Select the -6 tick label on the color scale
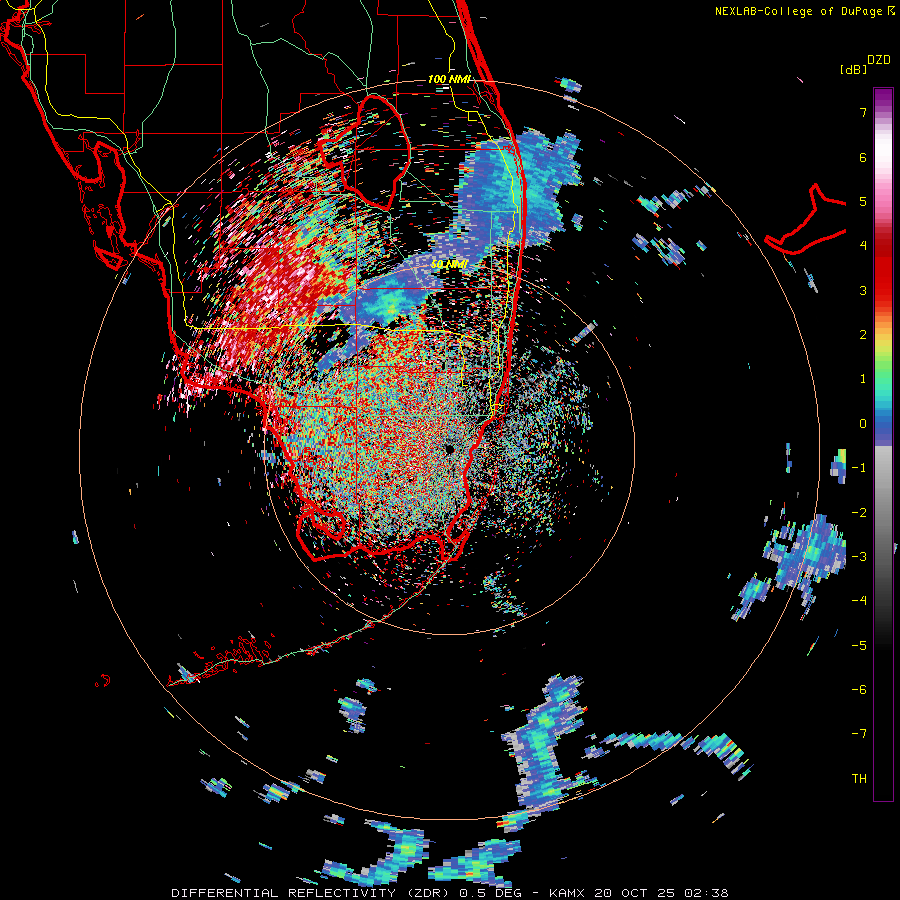The height and width of the screenshot is (900, 900). pos(859,689)
